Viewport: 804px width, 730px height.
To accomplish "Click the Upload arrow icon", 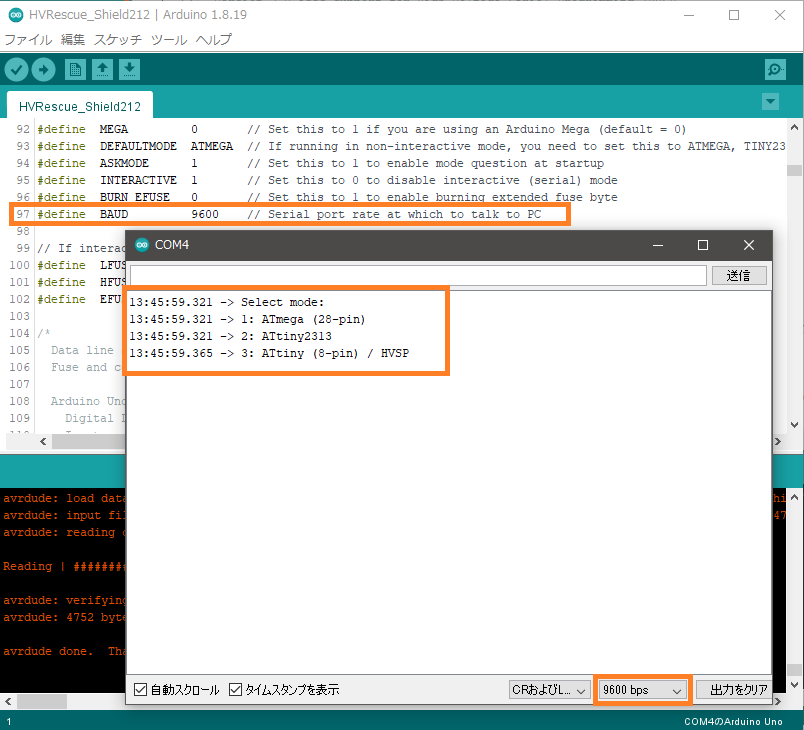I will 44,69.
